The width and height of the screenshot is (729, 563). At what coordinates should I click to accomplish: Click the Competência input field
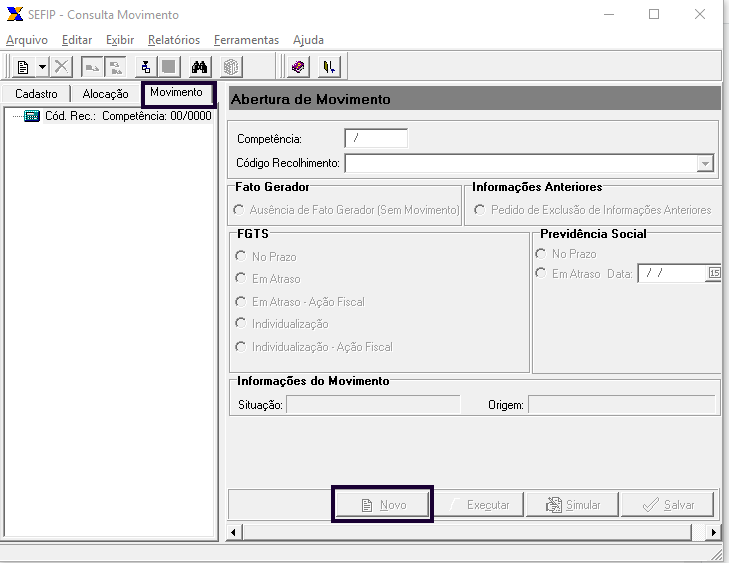376,138
